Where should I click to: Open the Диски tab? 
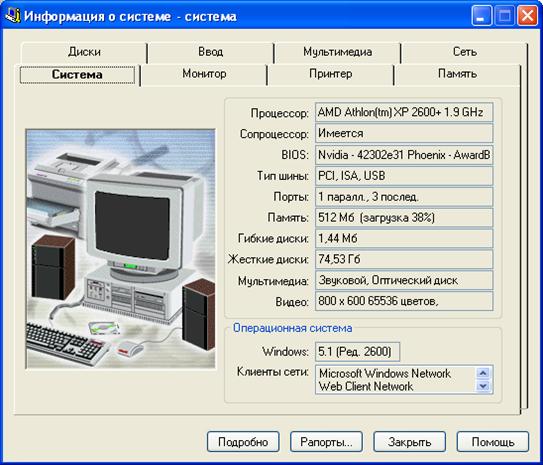pyautogui.click(x=84, y=52)
